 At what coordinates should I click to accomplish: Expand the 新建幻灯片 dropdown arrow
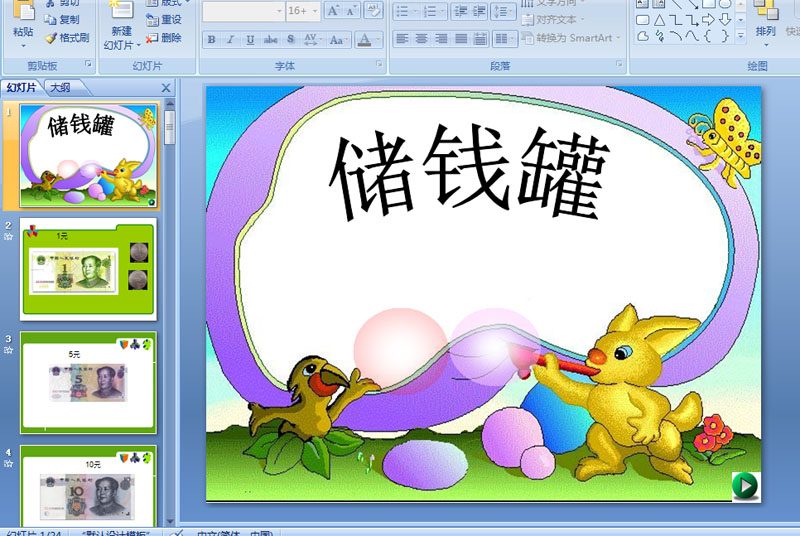(139, 45)
